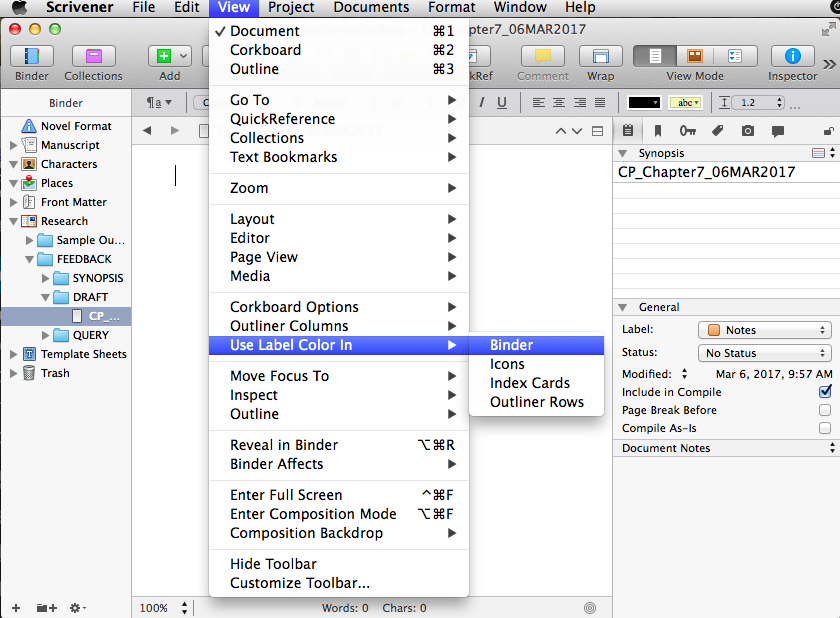This screenshot has width=840, height=618.
Task: Open the Format menu
Action: click(x=451, y=7)
